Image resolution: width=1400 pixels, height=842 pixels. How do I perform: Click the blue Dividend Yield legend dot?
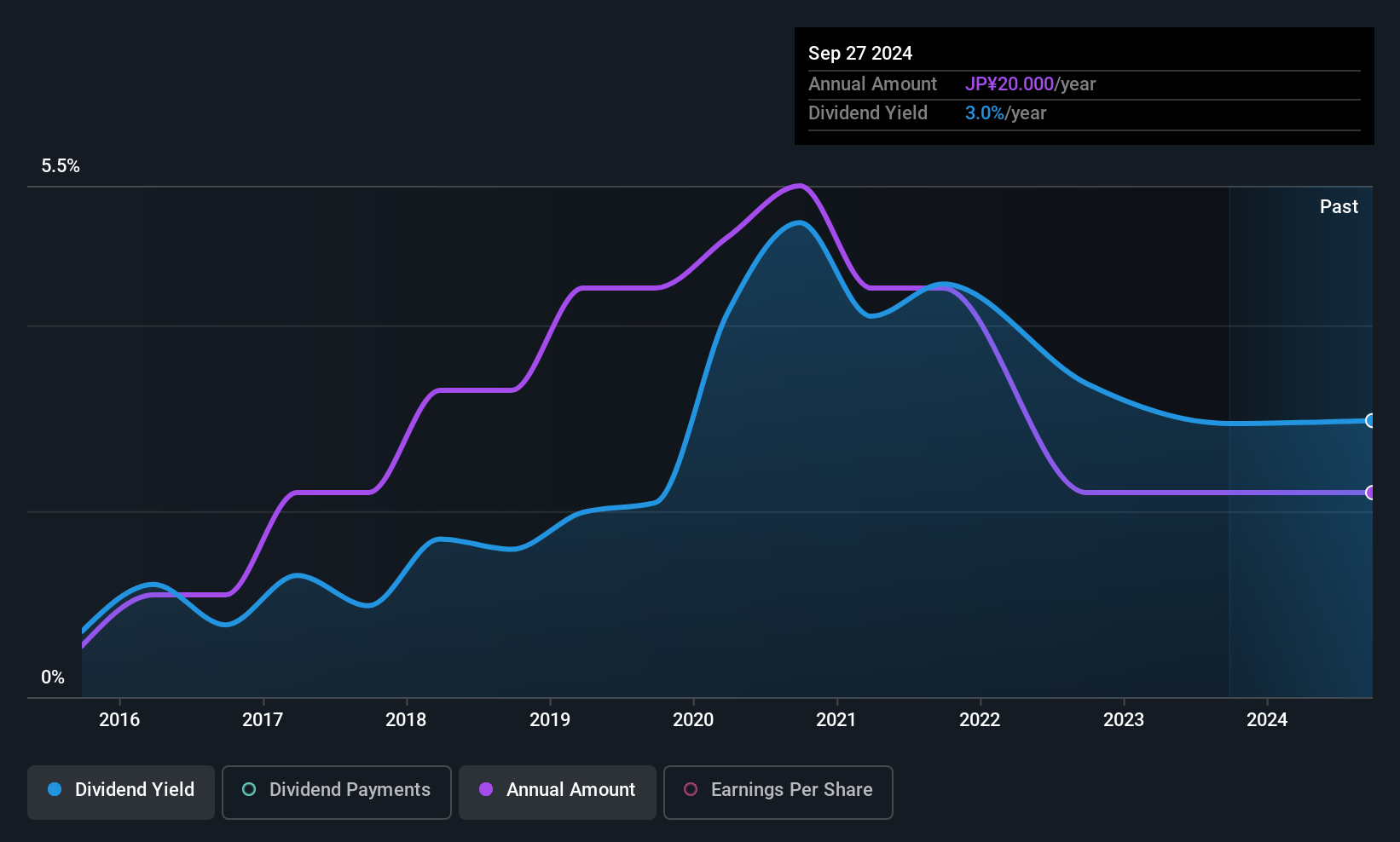(55, 789)
